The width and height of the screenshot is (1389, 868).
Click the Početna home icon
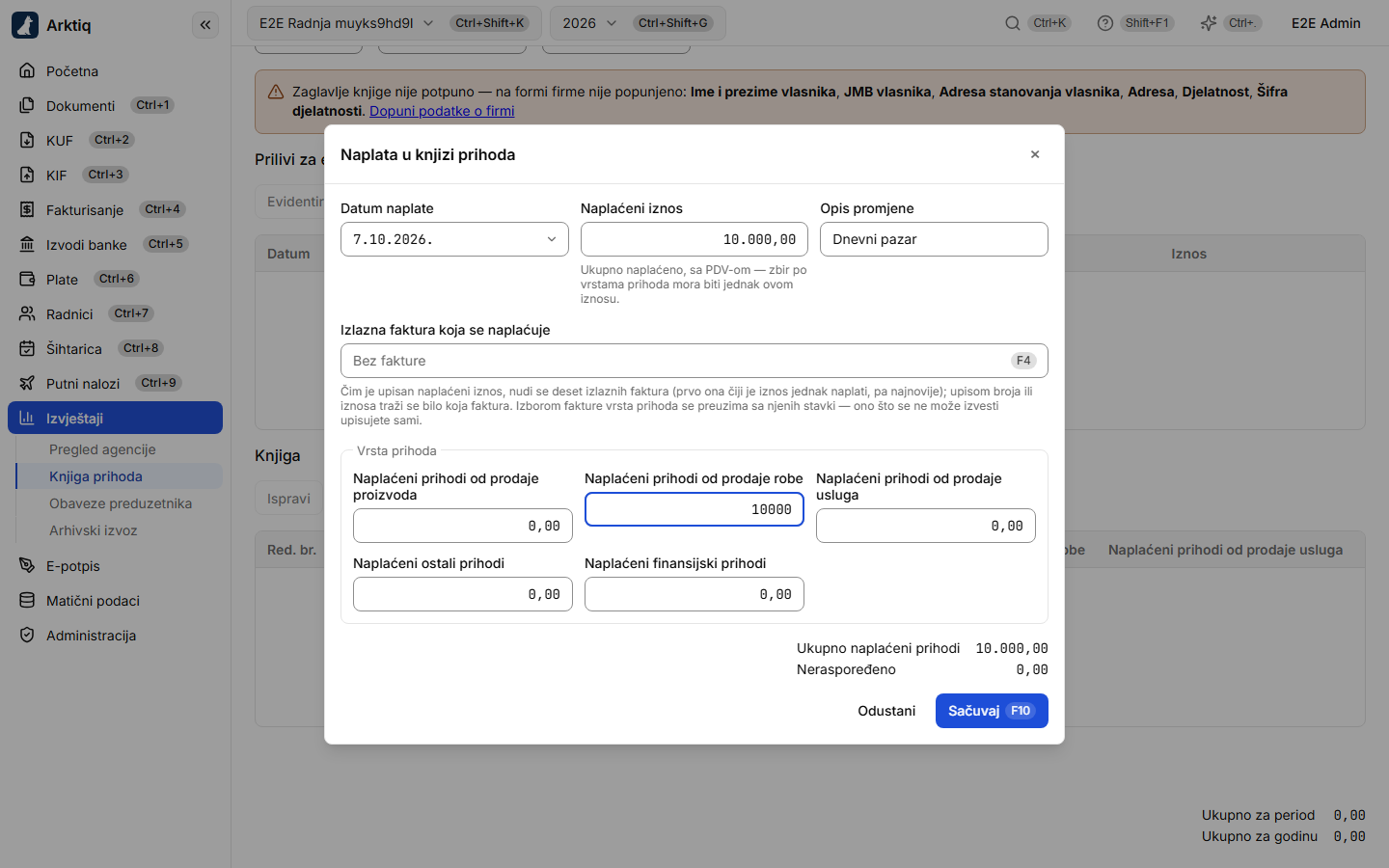pos(27,71)
